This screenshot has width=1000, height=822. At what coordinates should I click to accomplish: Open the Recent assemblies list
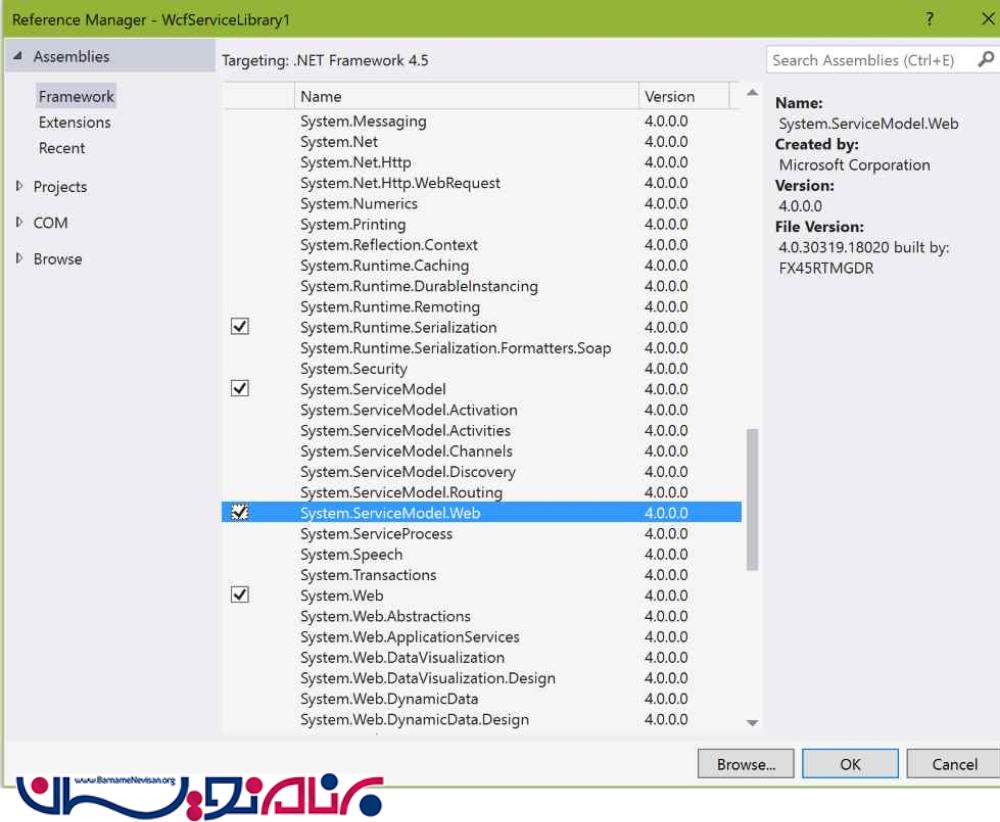coord(62,148)
